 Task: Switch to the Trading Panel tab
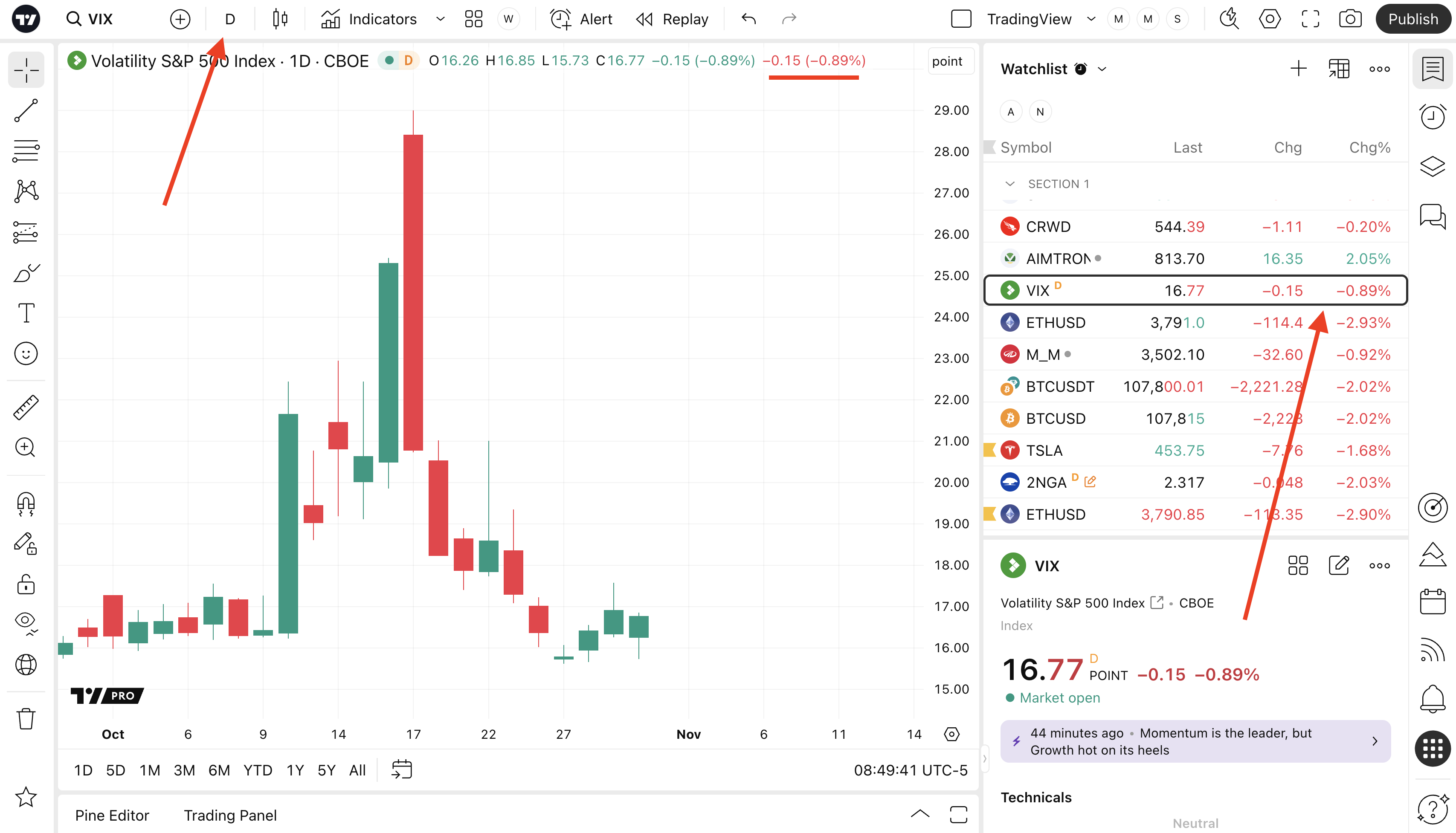coord(230,815)
